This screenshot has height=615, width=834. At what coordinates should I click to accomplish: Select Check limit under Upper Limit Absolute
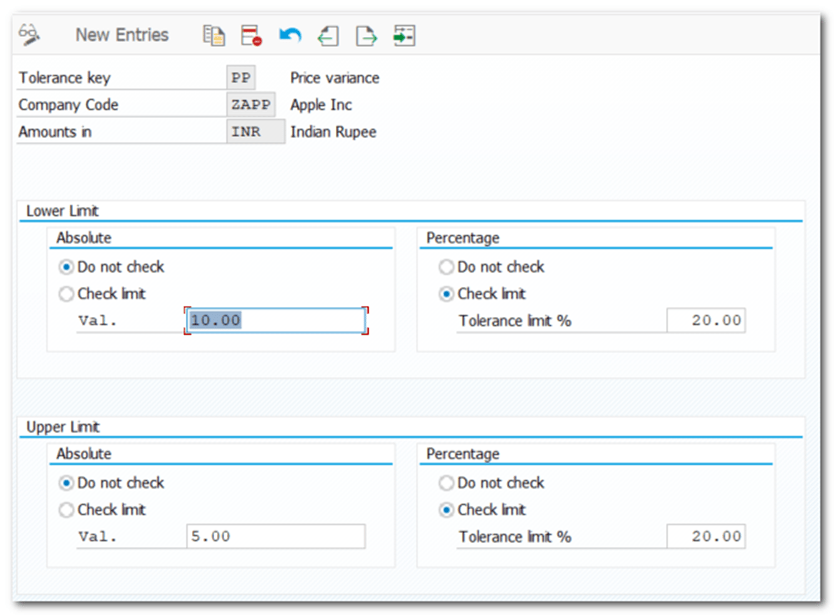point(67,510)
